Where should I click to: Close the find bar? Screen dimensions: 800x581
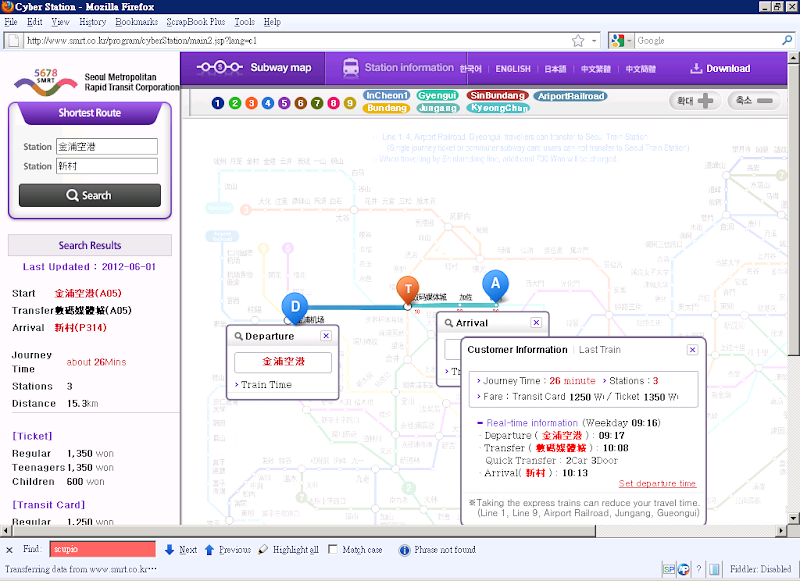pyautogui.click(x=9, y=550)
